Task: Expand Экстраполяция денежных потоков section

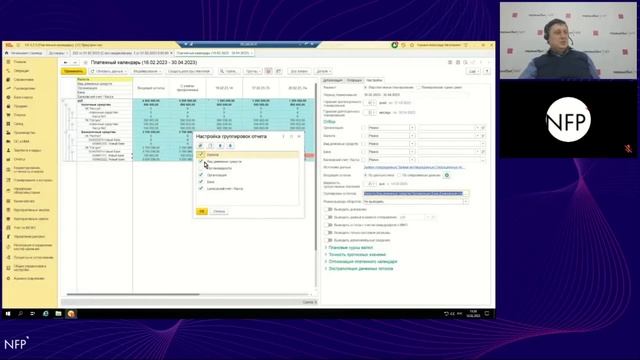Action: click(361, 269)
